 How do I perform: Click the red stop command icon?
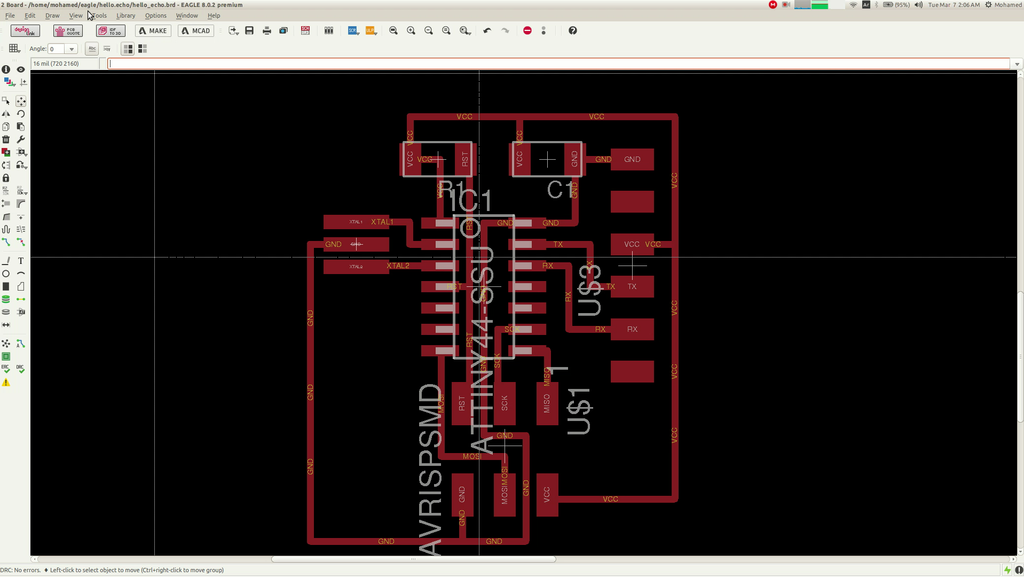click(x=527, y=31)
